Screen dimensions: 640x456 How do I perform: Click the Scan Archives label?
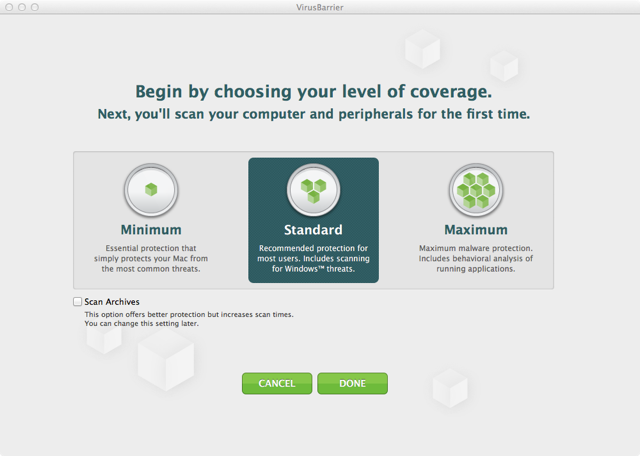click(112, 302)
